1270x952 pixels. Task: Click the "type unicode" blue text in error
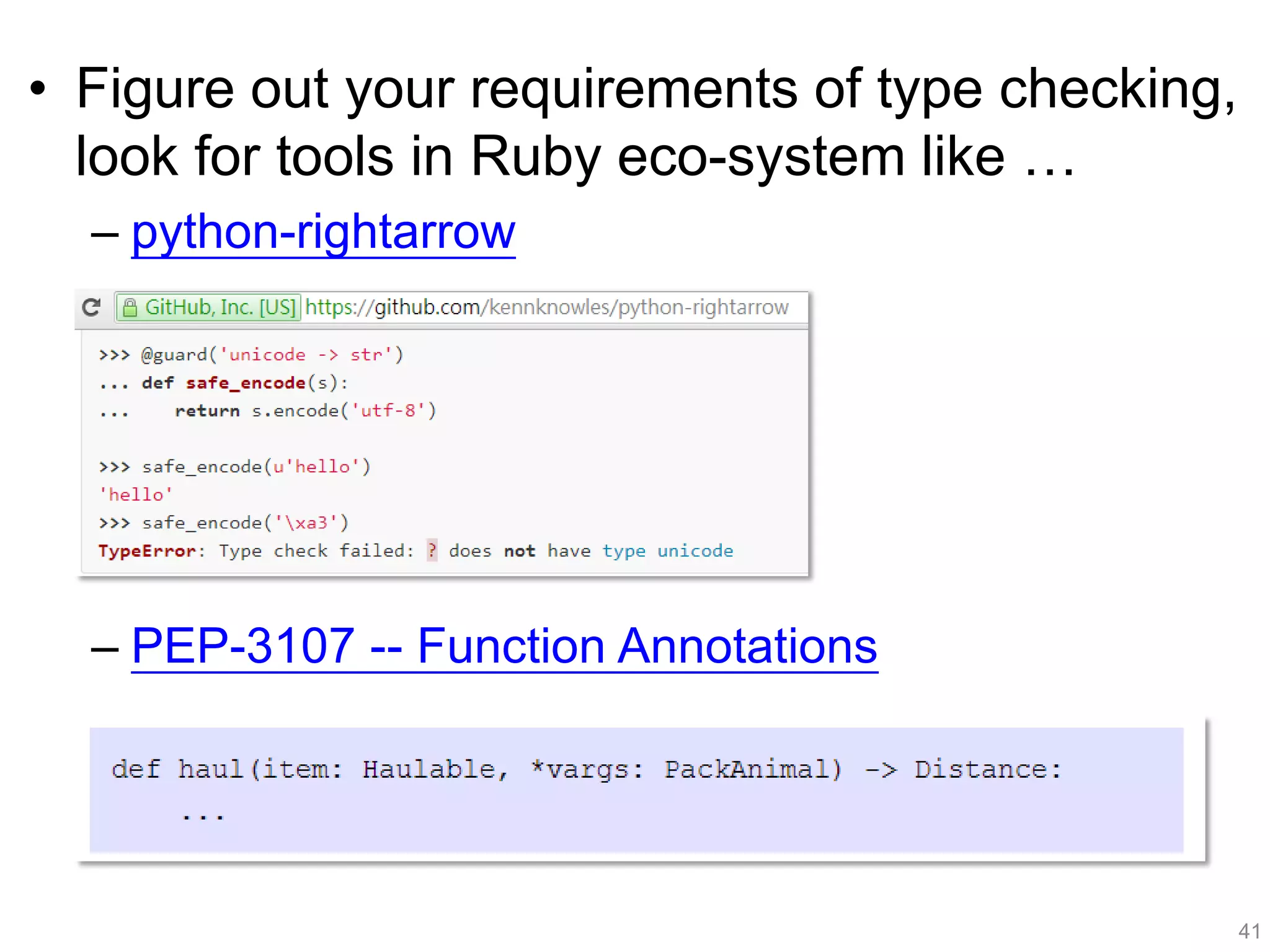click(x=668, y=551)
